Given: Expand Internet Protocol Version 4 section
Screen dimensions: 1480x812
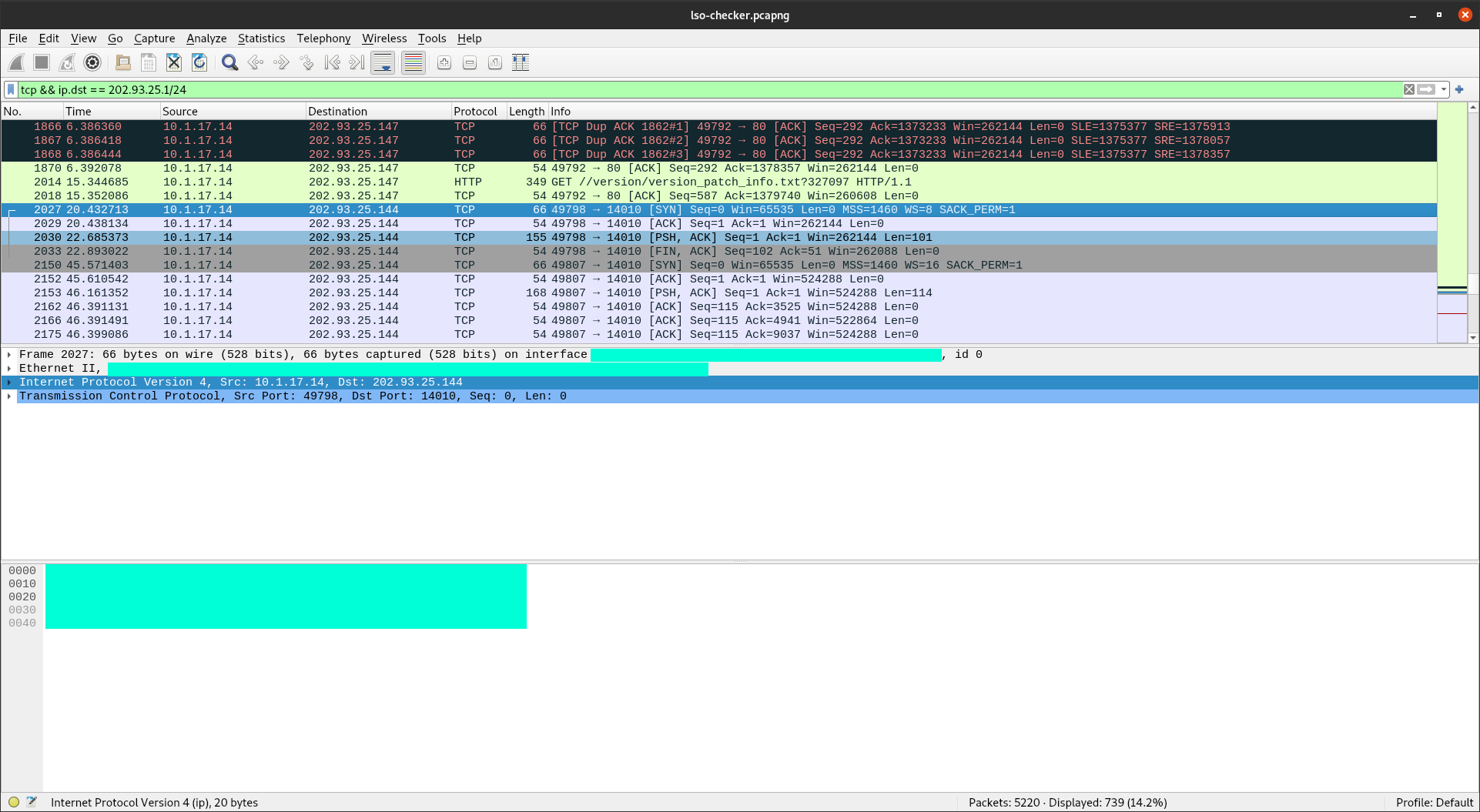Looking at the screenshot, I should (x=9, y=383).
